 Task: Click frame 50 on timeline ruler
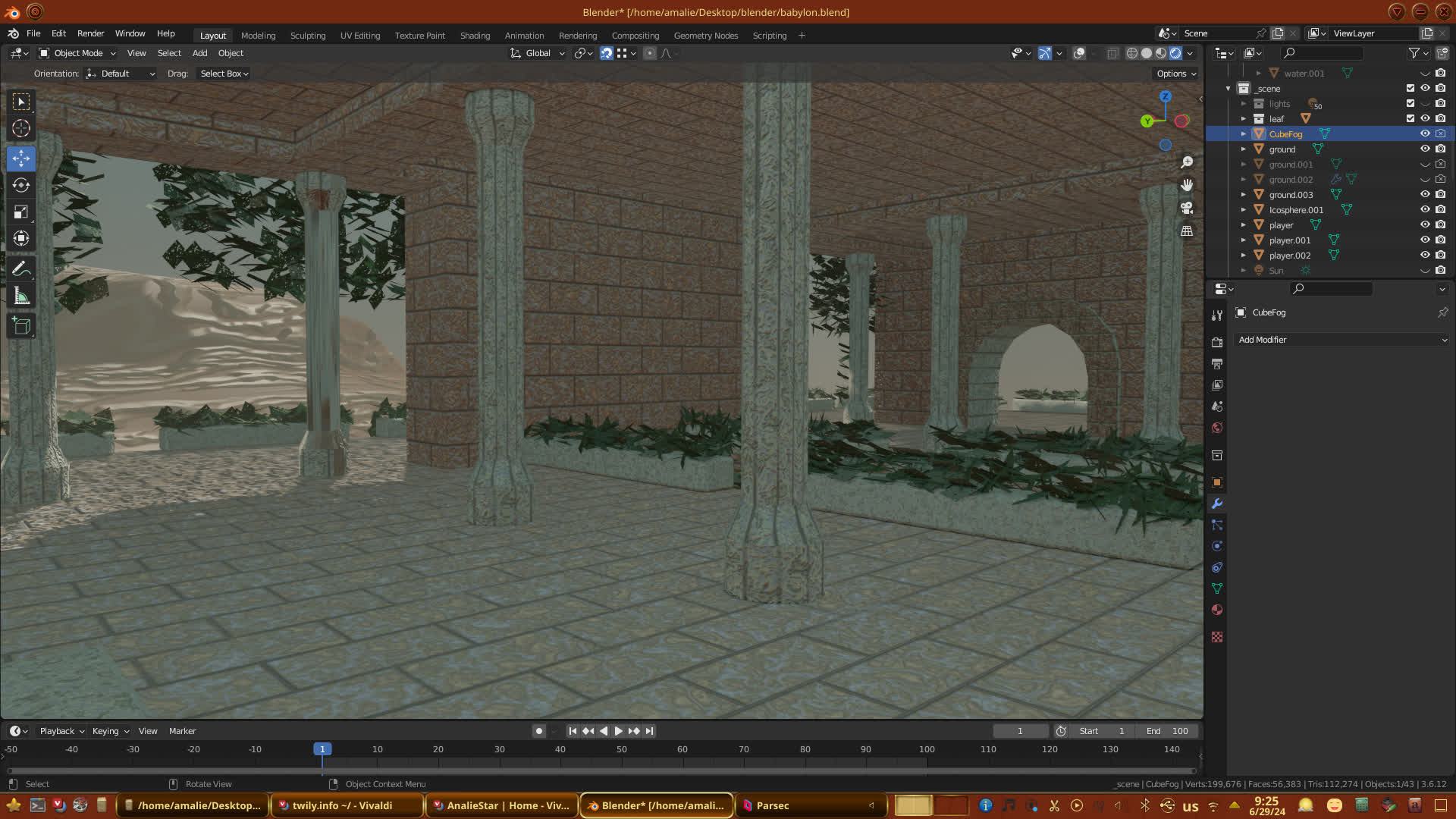click(622, 749)
